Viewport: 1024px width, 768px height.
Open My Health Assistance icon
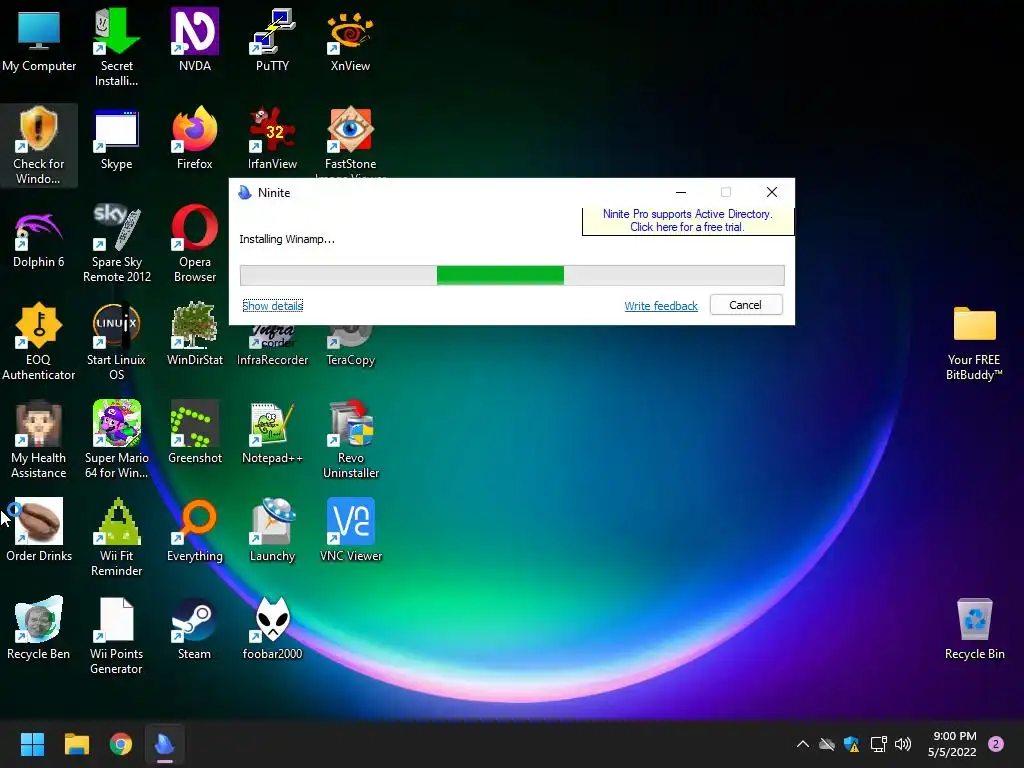pos(39,439)
